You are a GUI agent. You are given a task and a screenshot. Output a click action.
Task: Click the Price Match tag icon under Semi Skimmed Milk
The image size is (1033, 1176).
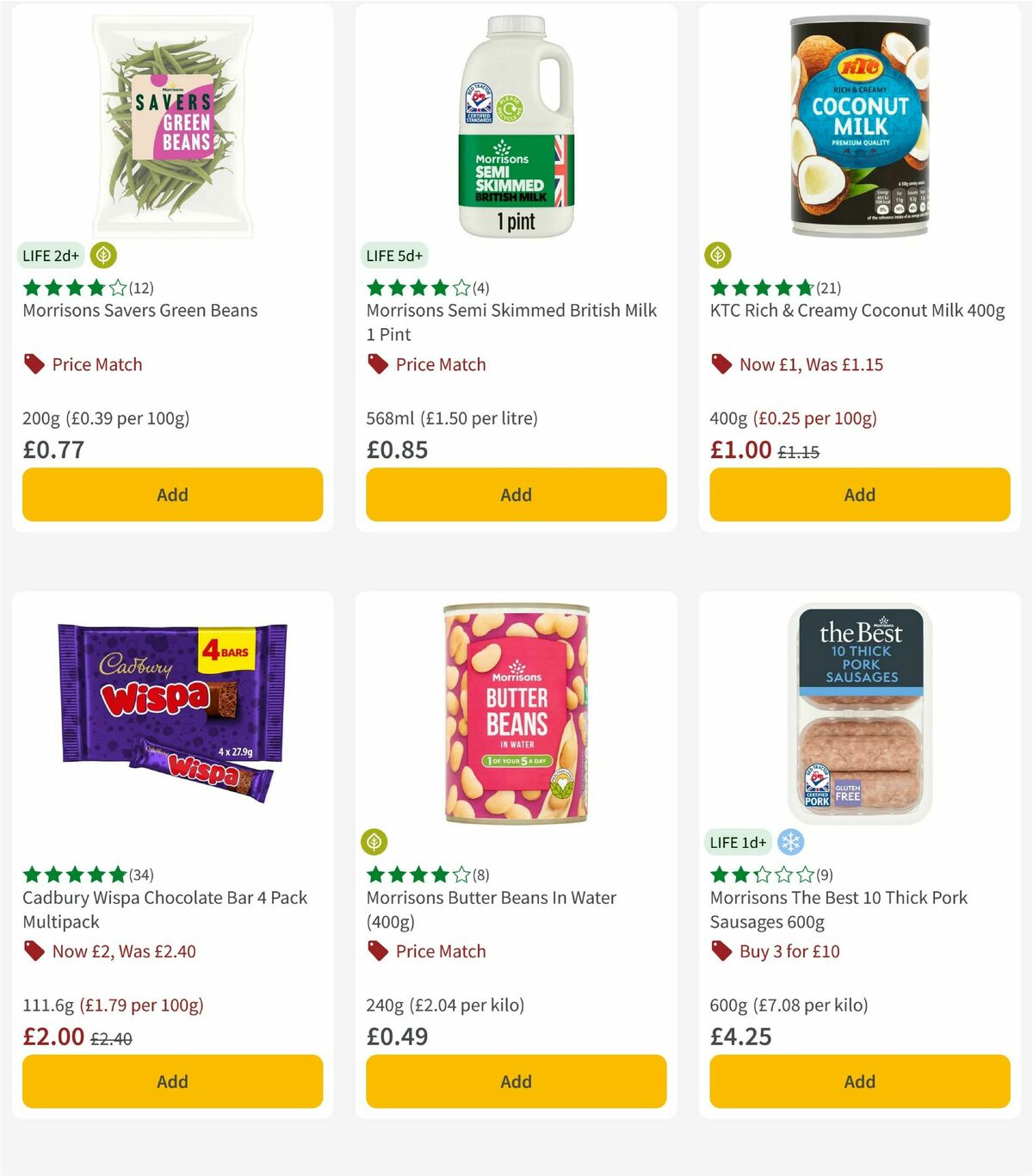[377, 364]
